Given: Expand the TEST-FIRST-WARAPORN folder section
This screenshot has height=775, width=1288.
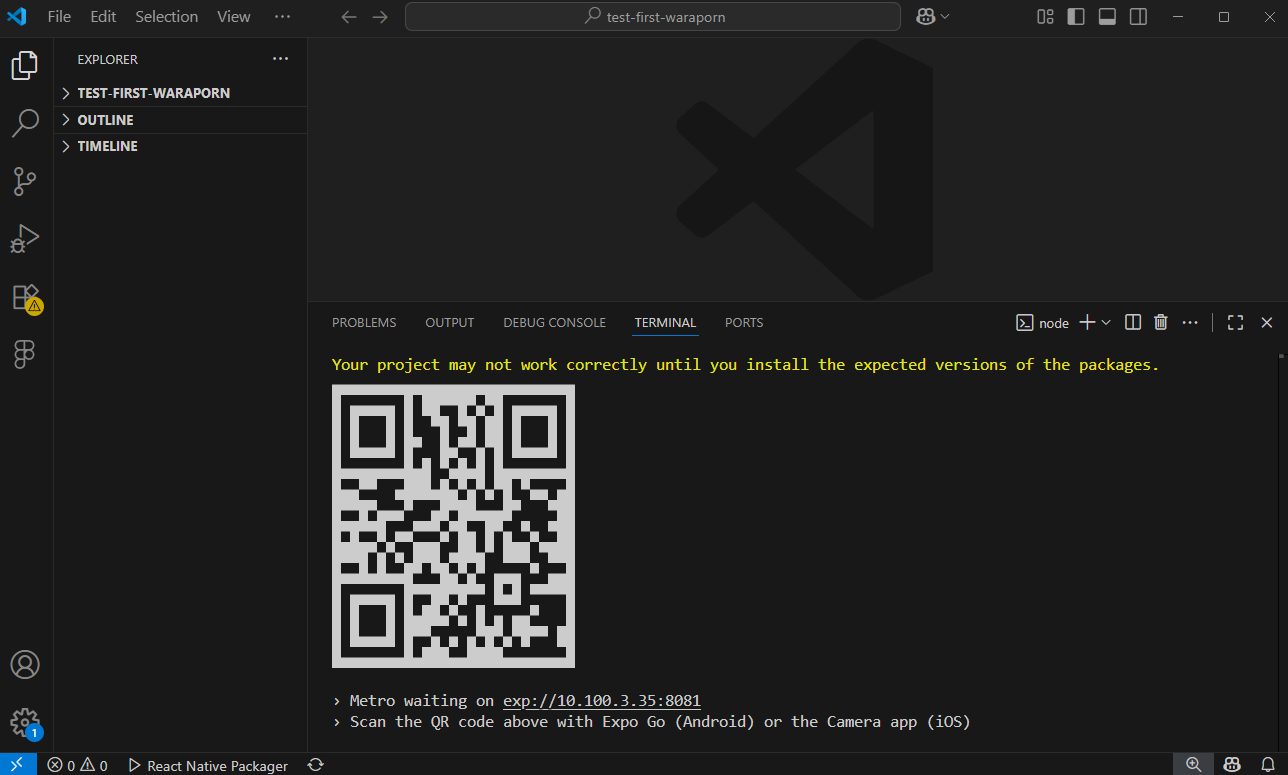Looking at the screenshot, I should tap(153, 93).
